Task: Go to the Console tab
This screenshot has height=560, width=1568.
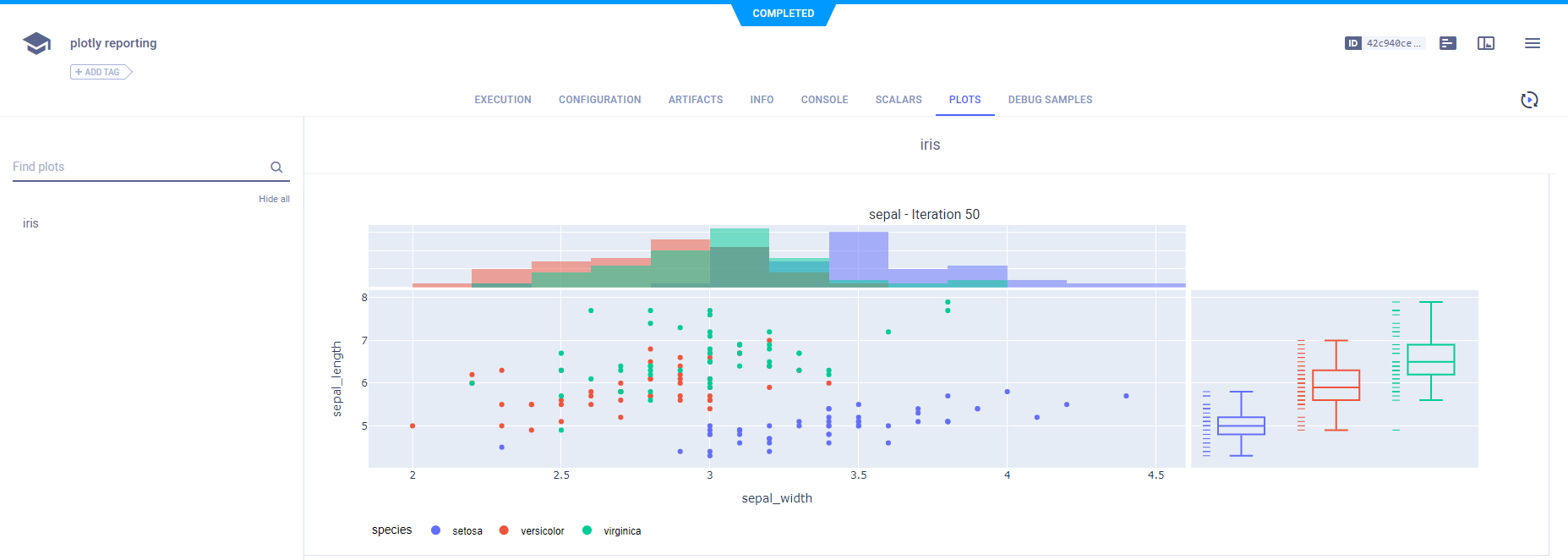Action: click(824, 100)
